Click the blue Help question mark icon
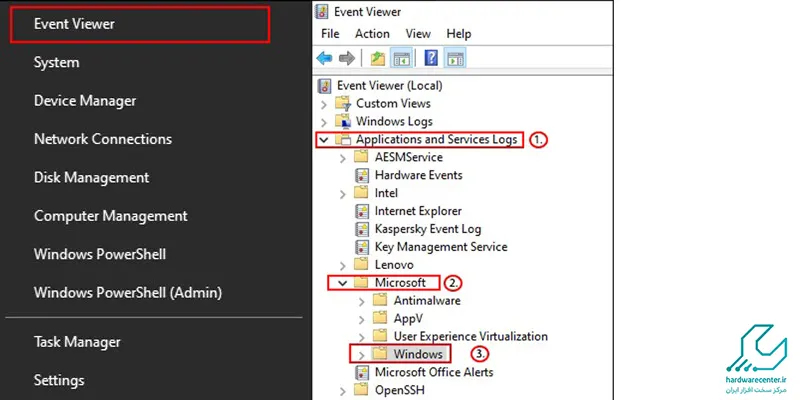The image size is (800, 400). coord(431,58)
